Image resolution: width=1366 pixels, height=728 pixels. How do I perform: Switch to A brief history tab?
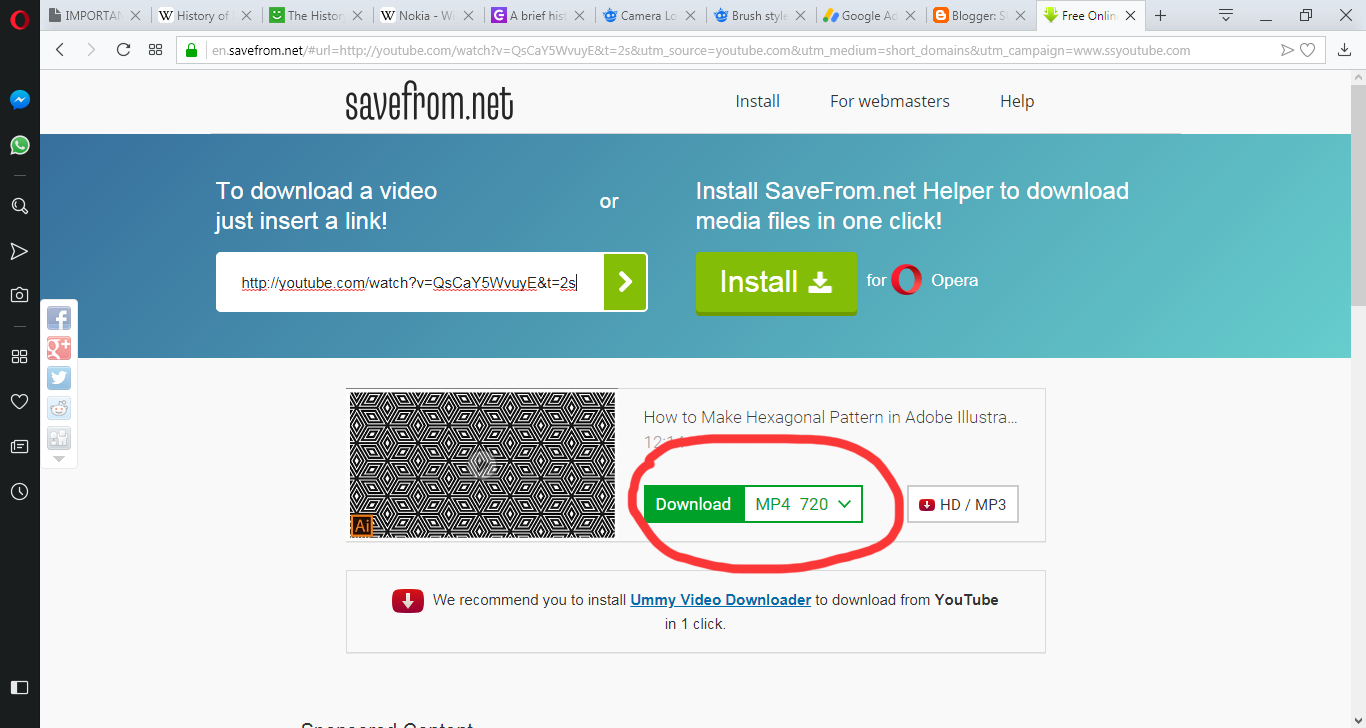pos(538,16)
